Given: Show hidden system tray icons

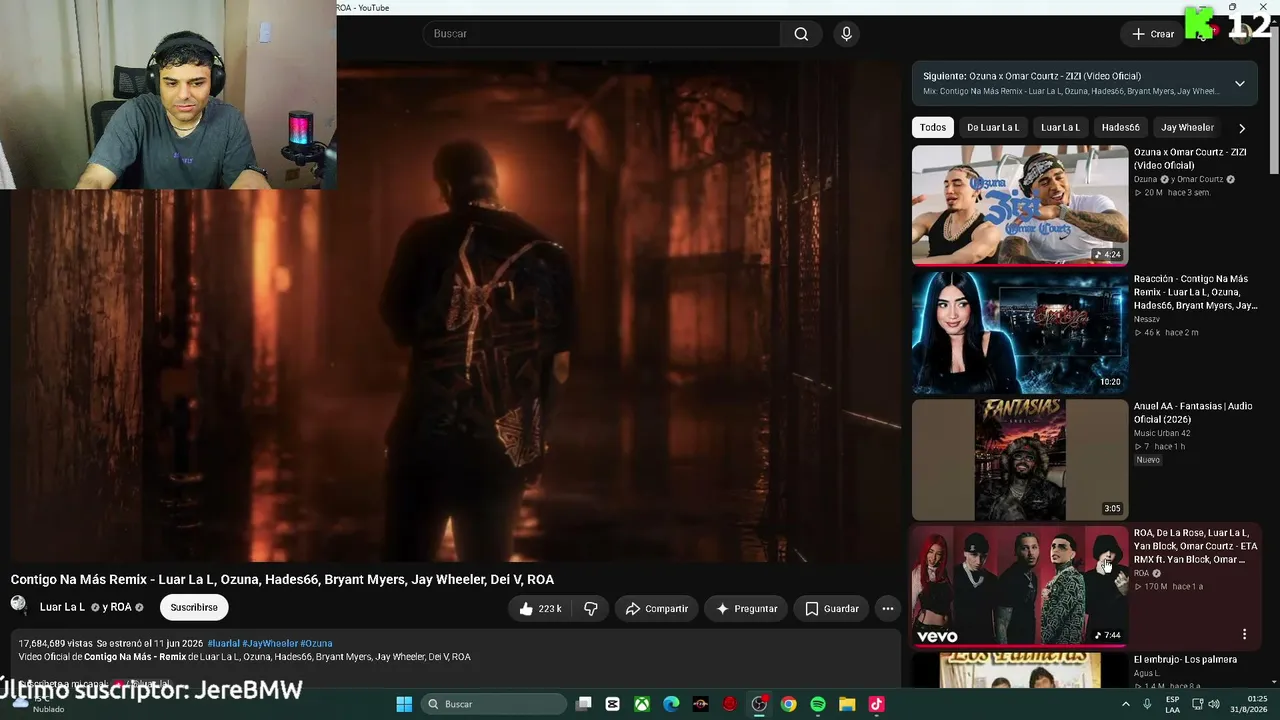Looking at the screenshot, I should (1125, 704).
